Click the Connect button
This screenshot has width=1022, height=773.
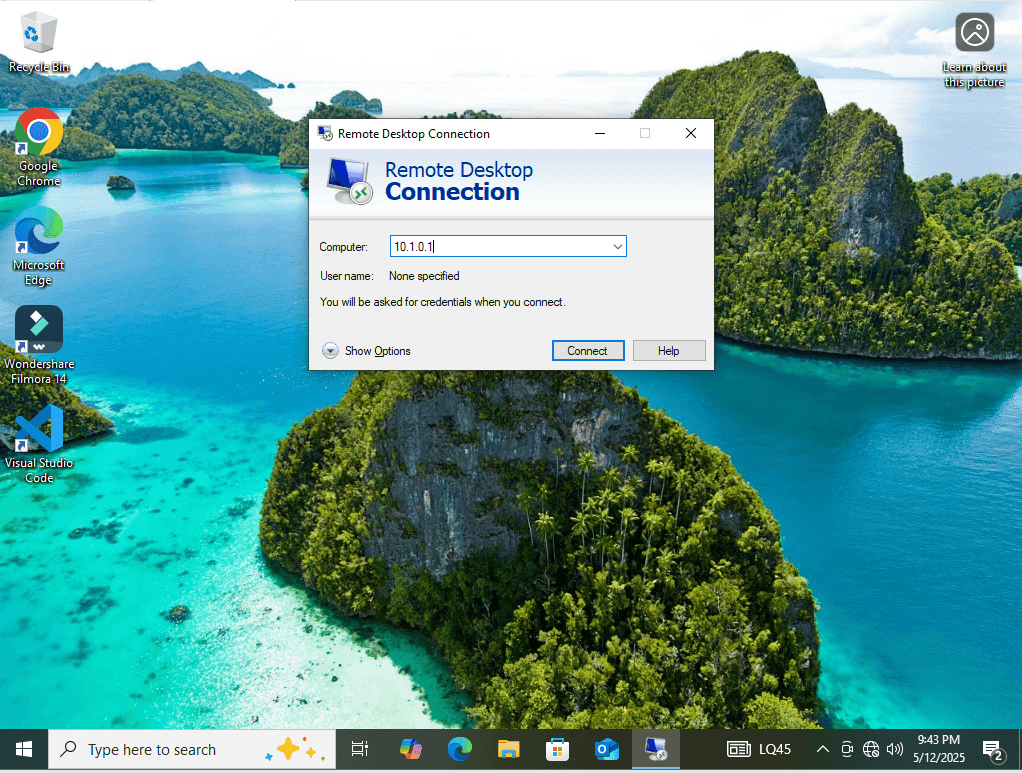(x=588, y=351)
